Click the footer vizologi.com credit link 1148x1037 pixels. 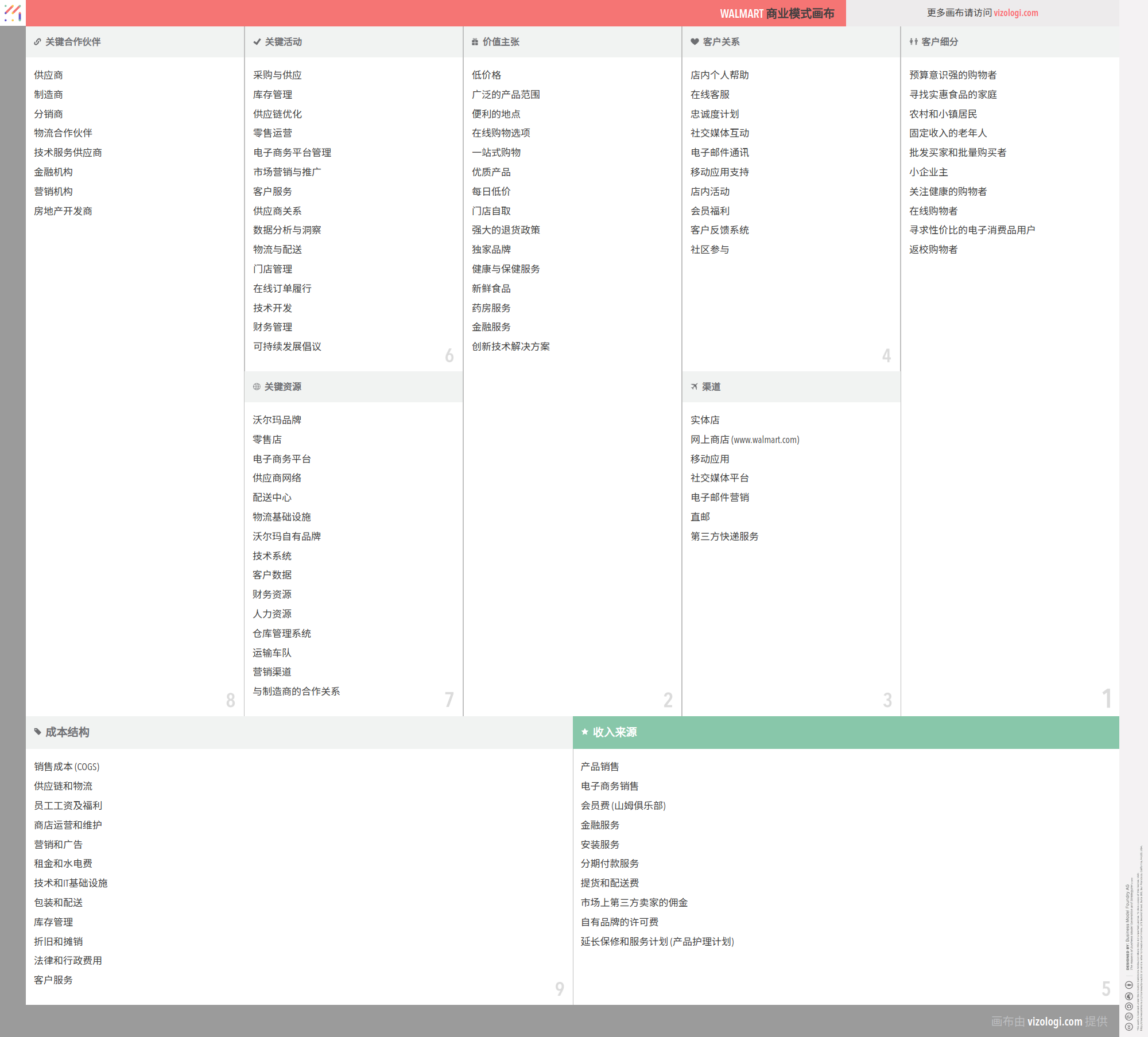click(1054, 1022)
